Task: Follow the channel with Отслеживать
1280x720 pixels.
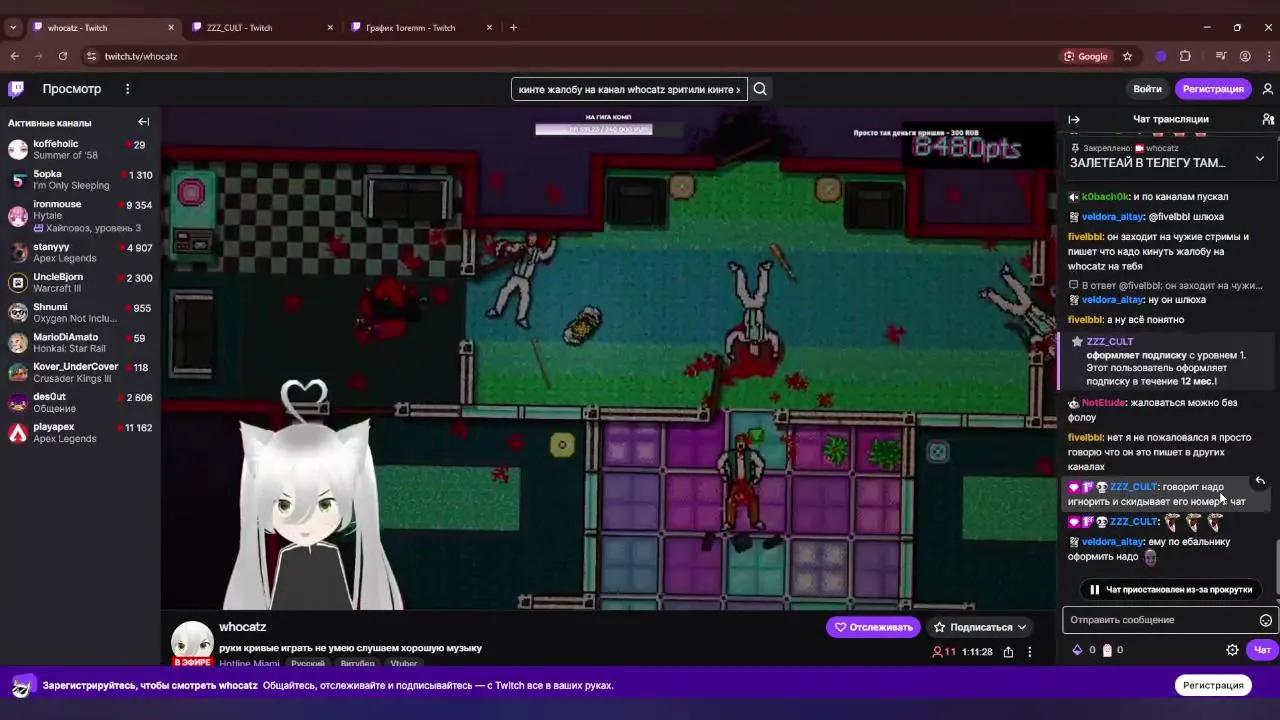Action: click(x=873, y=627)
